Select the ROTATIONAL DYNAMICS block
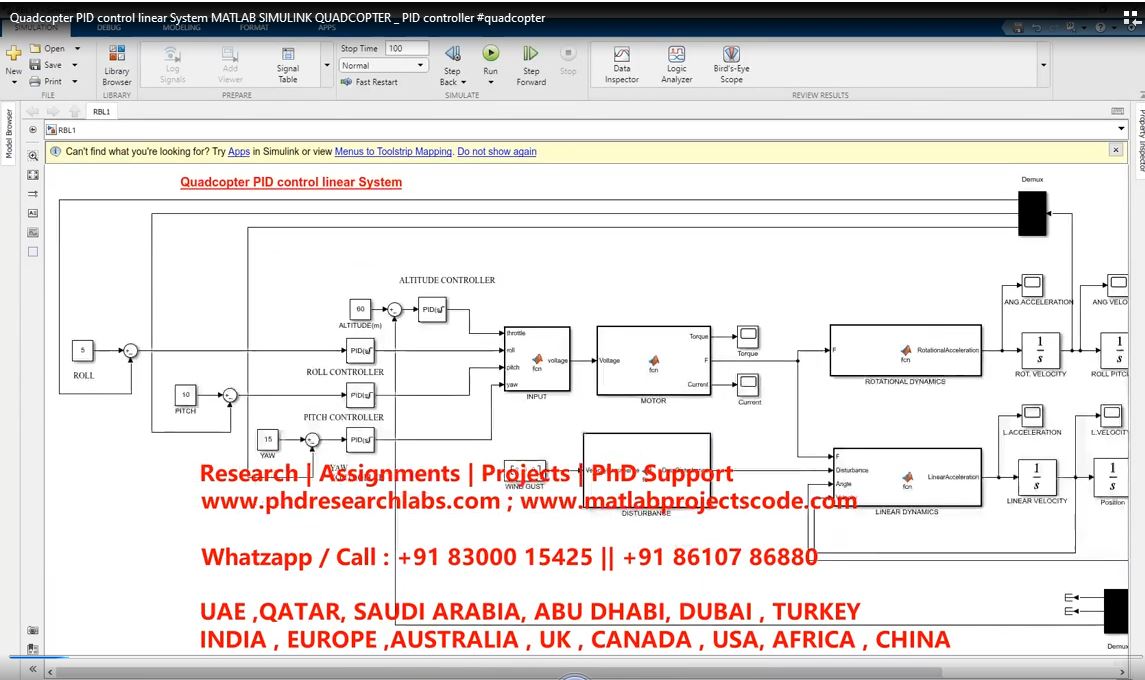1145x680 pixels. pyautogui.click(x=905, y=351)
